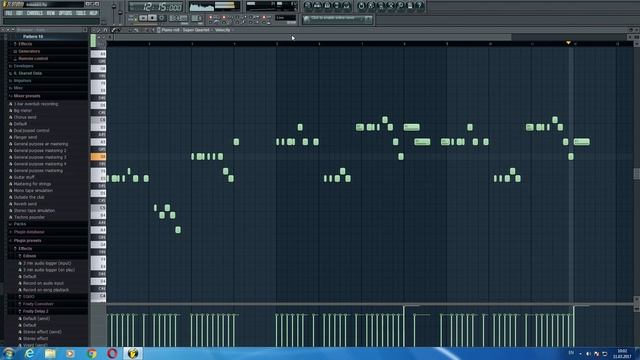Click the pattern number selector
Image resolution: width=640 pixels, height=360 pixels.
click(196, 18)
